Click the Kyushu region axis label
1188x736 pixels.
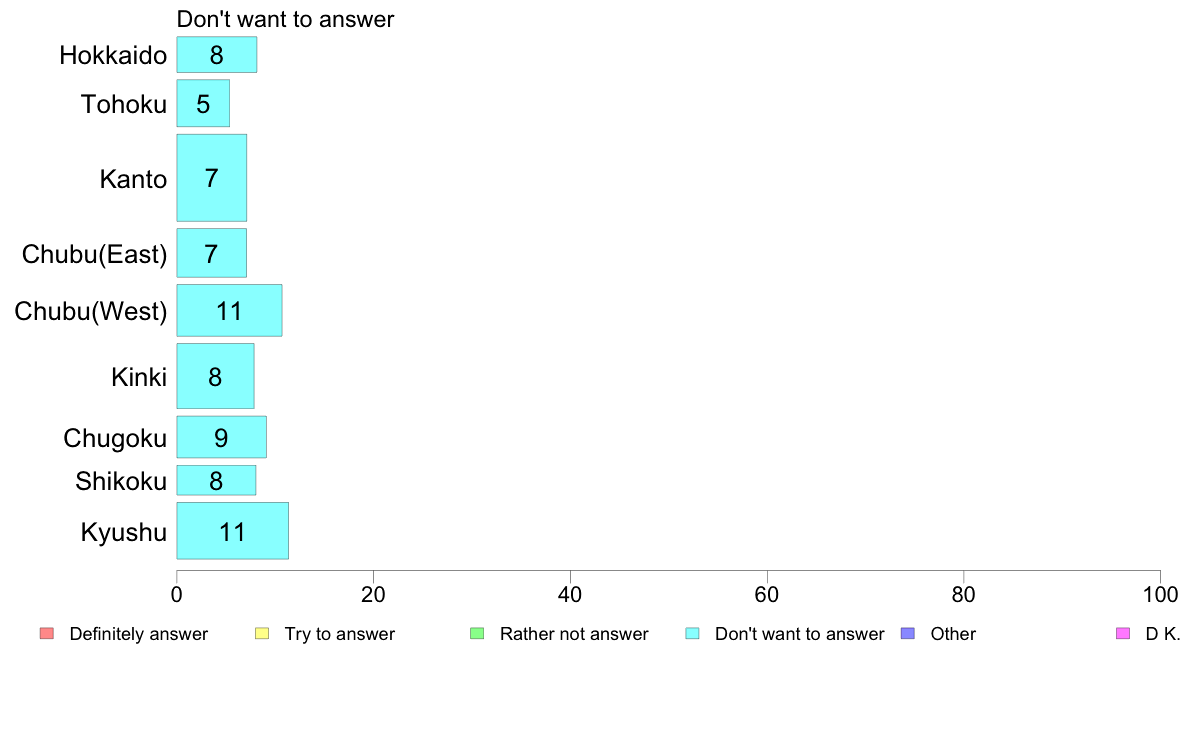point(123,532)
